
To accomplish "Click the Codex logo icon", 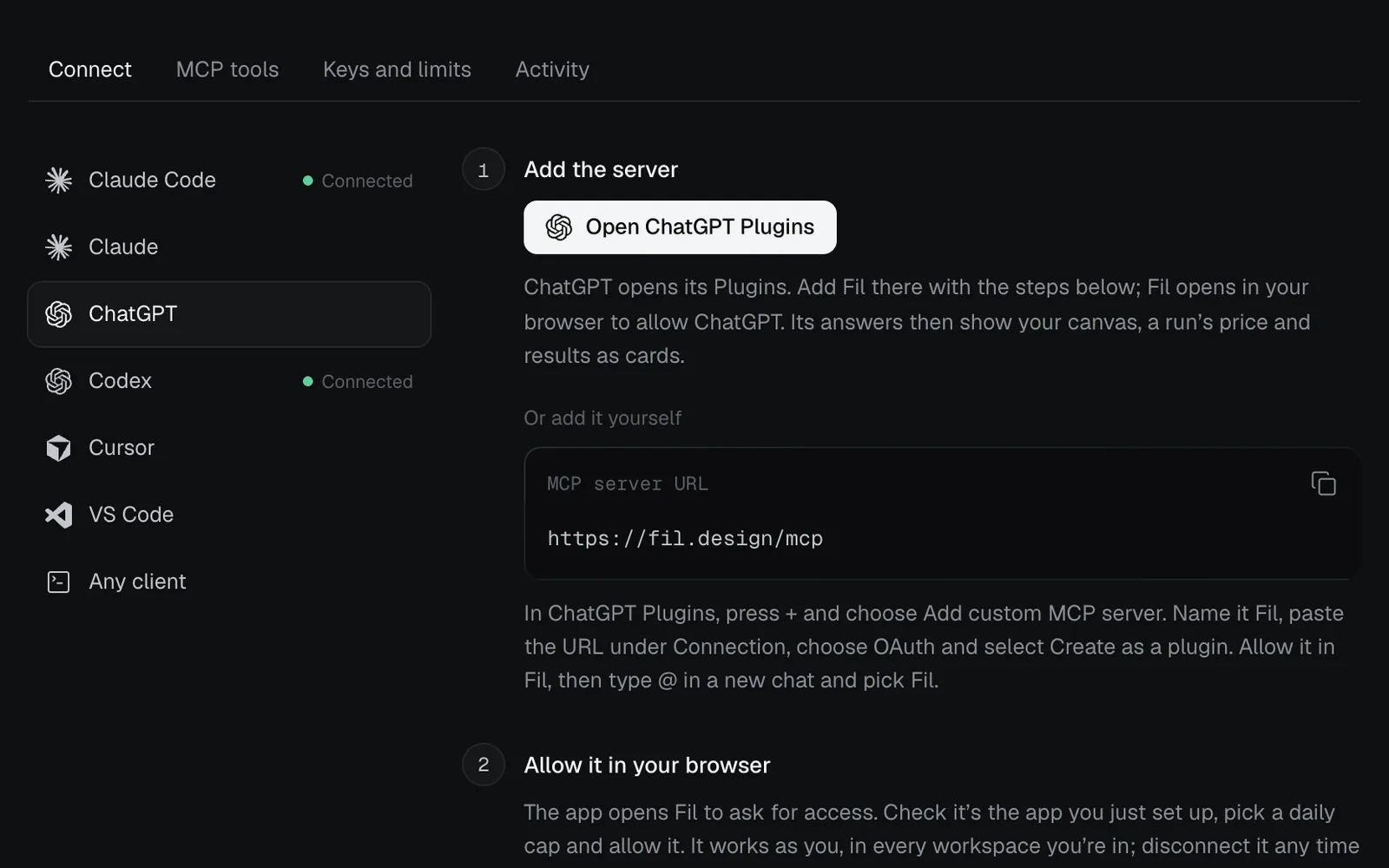I will pos(58,381).
